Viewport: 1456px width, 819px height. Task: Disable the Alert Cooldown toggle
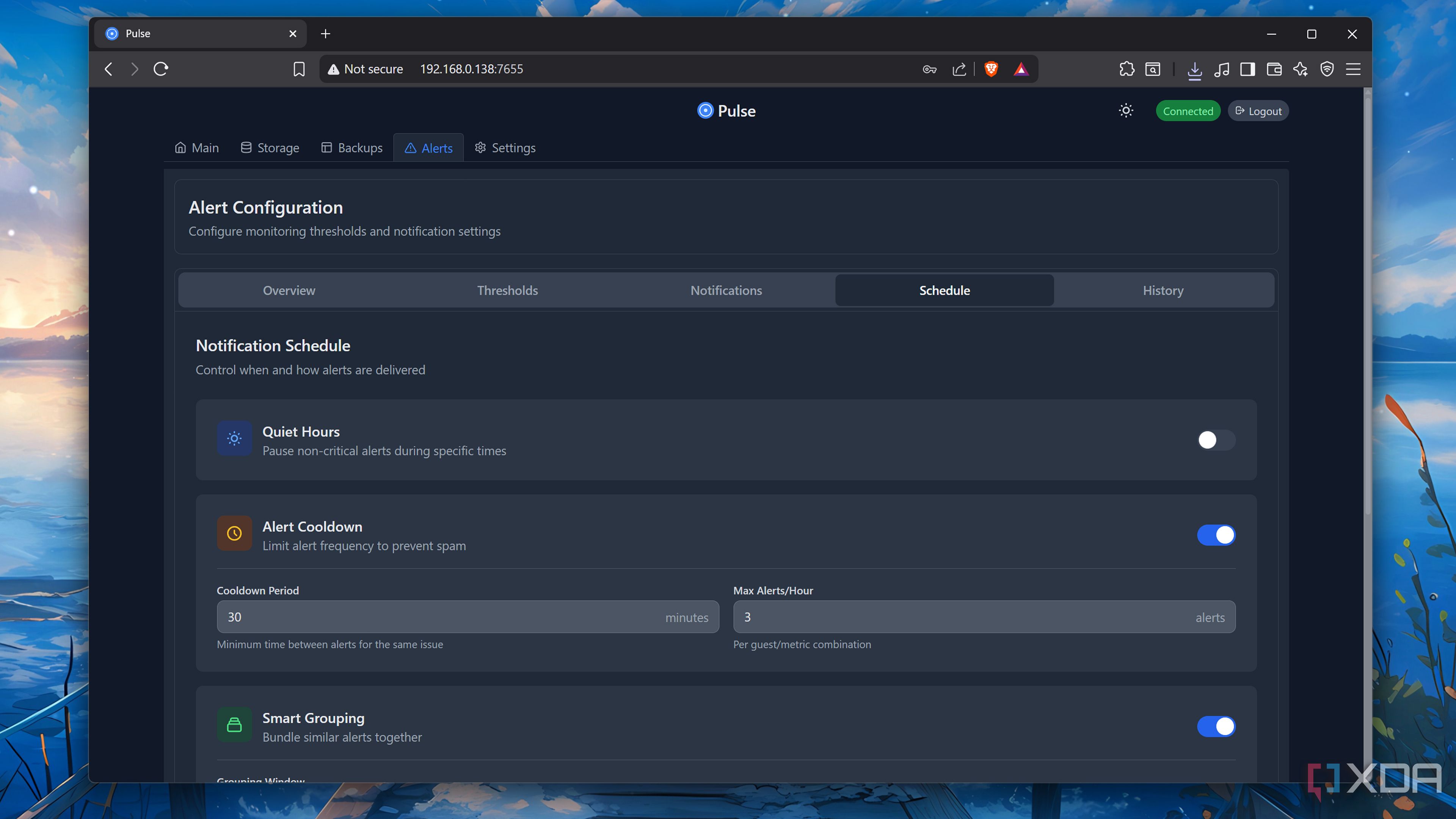pyautogui.click(x=1216, y=535)
